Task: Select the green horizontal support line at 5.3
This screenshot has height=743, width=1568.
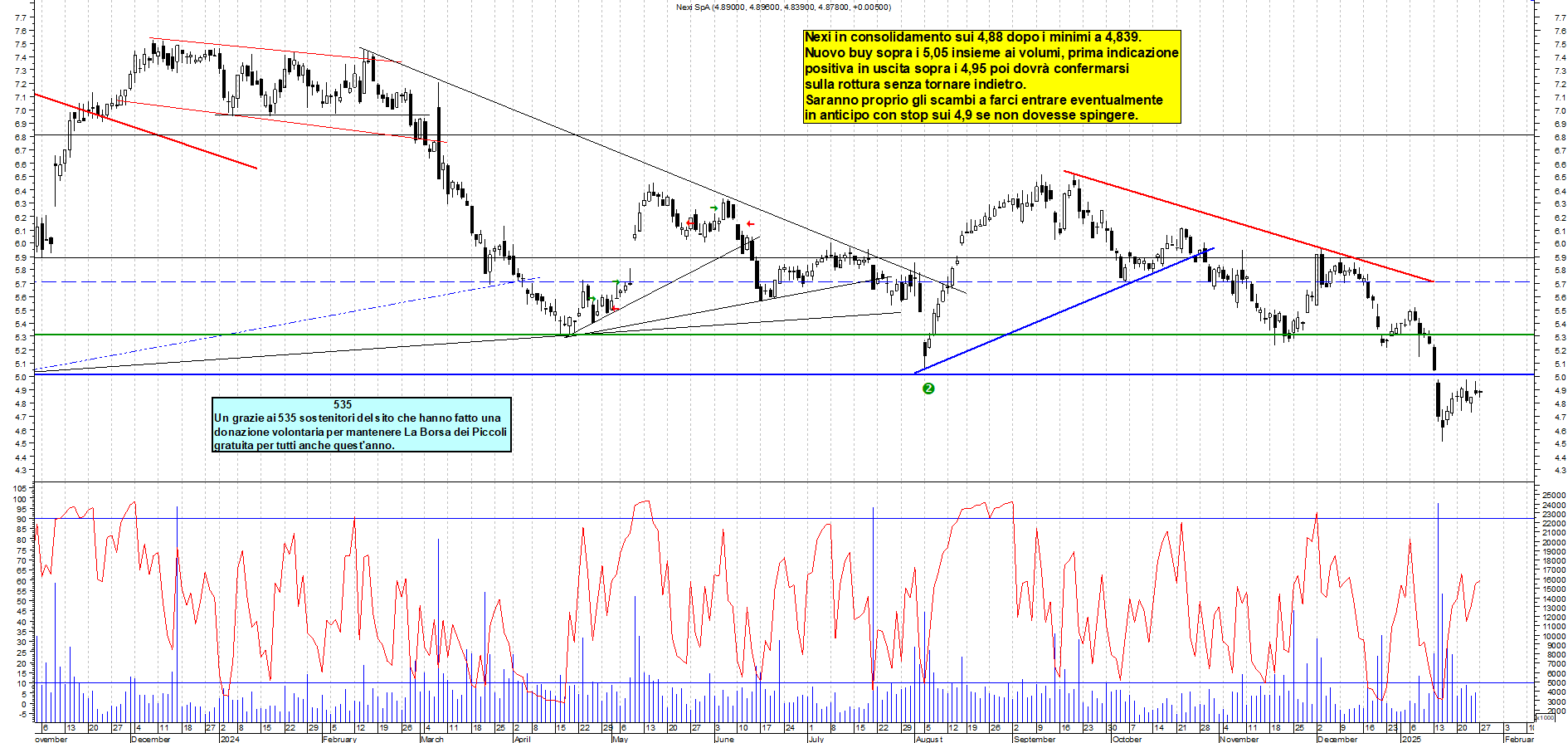Action: 784,335
